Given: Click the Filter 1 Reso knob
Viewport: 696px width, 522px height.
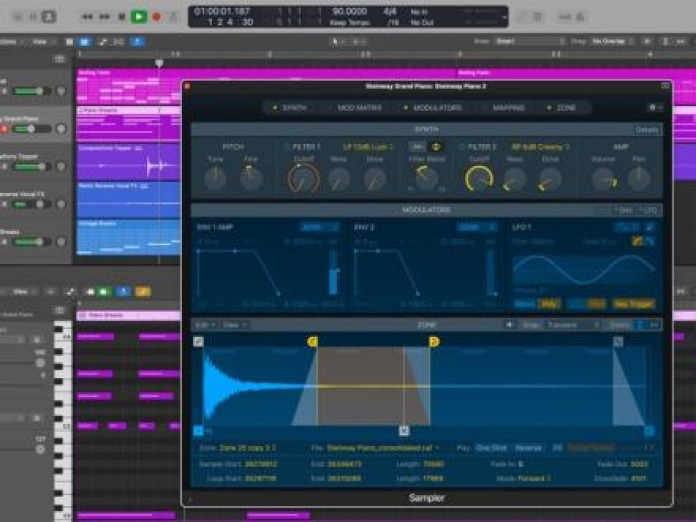Looking at the screenshot, I should click(x=339, y=179).
